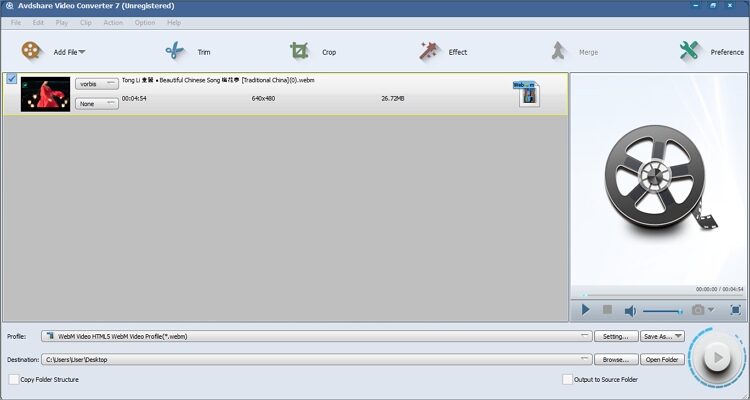750x400 pixels.
Task: Uncheck the Tong Li video file checkbox
Action: [x=11, y=79]
